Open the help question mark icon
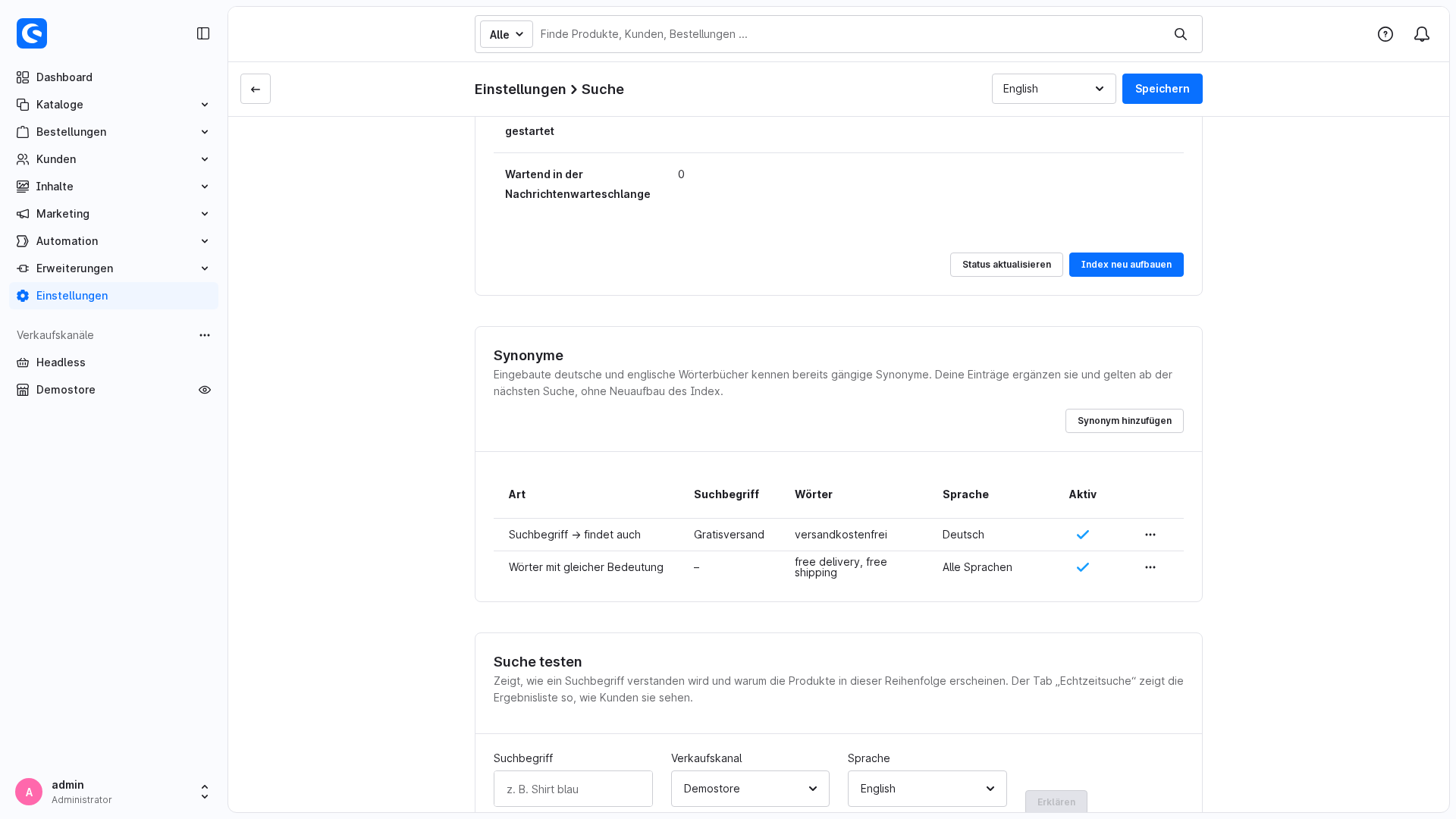This screenshot has width=1456, height=819. tap(1385, 34)
